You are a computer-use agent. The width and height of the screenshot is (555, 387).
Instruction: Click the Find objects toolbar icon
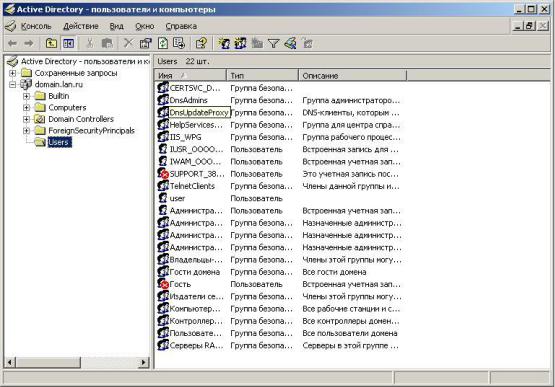(291, 44)
